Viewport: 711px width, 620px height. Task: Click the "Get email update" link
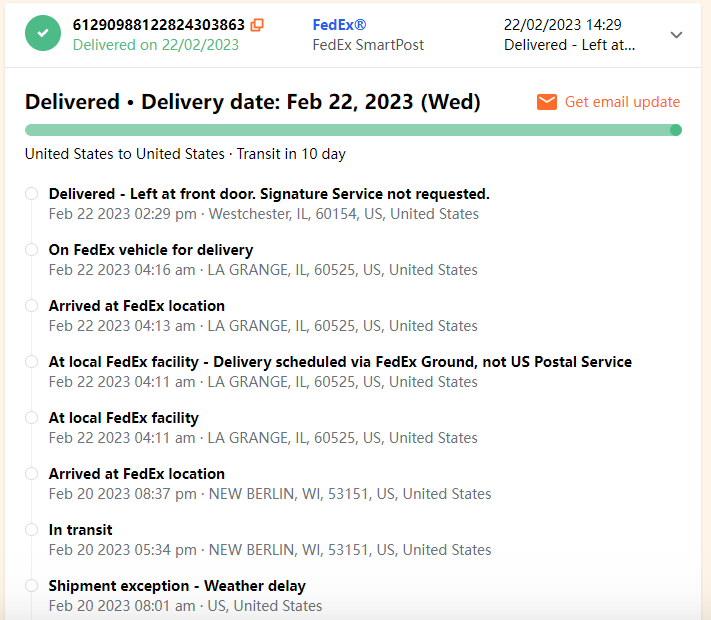click(x=622, y=102)
